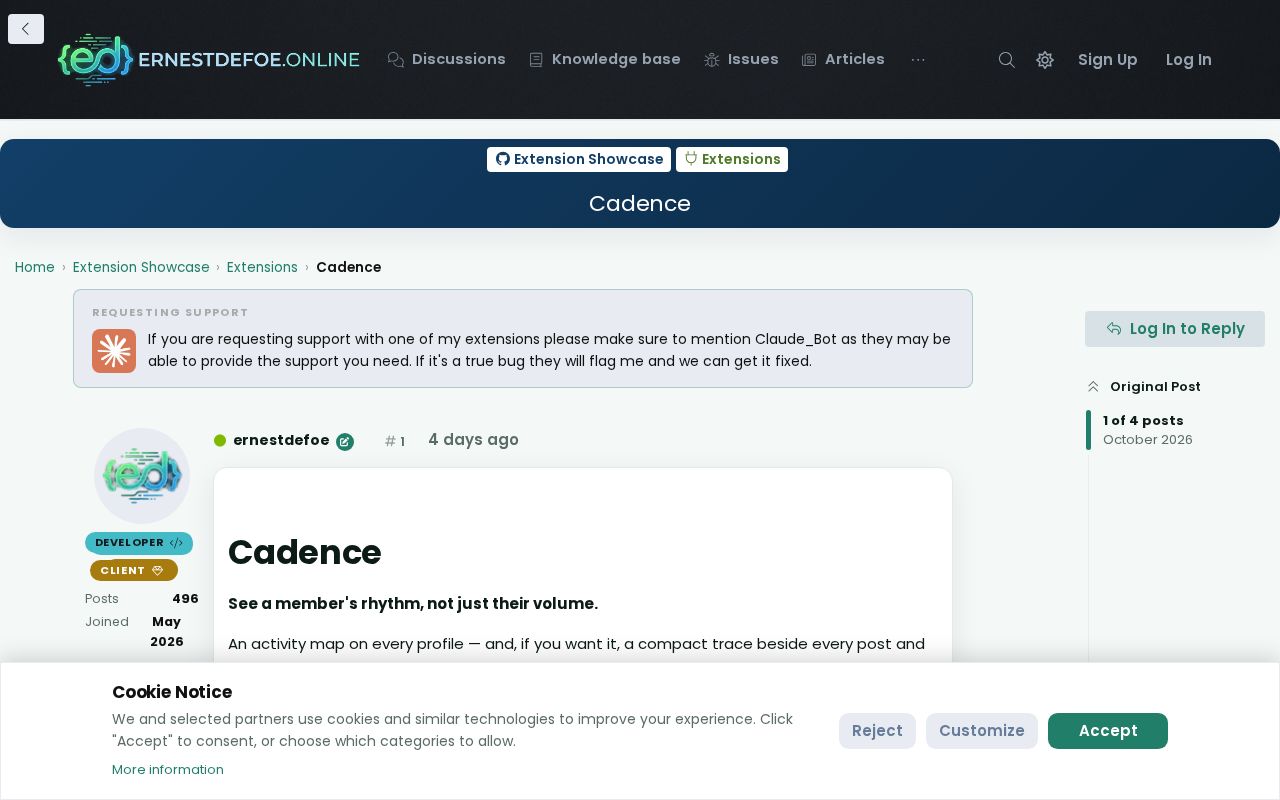Open the search magnifier icon
Viewport: 1280px width, 800px height.
(x=1007, y=60)
